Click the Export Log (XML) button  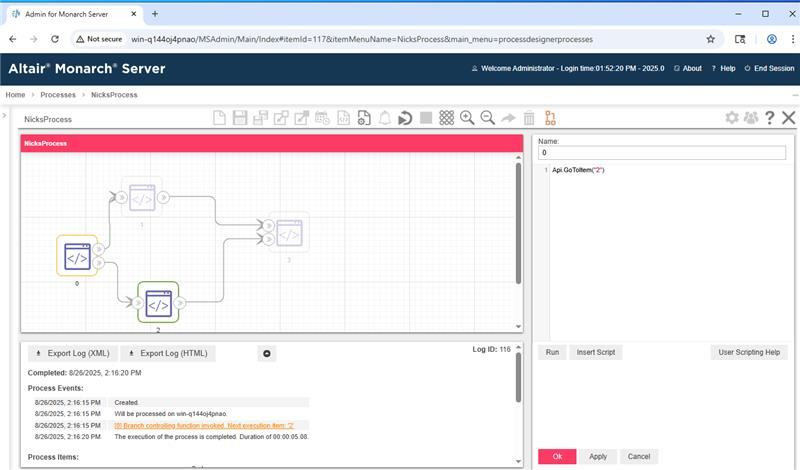coord(73,353)
